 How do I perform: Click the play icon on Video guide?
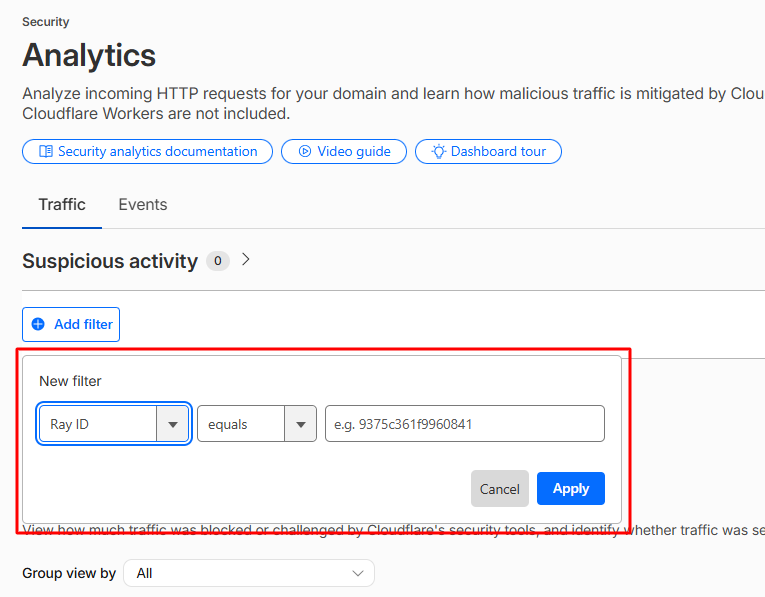coord(305,152)
